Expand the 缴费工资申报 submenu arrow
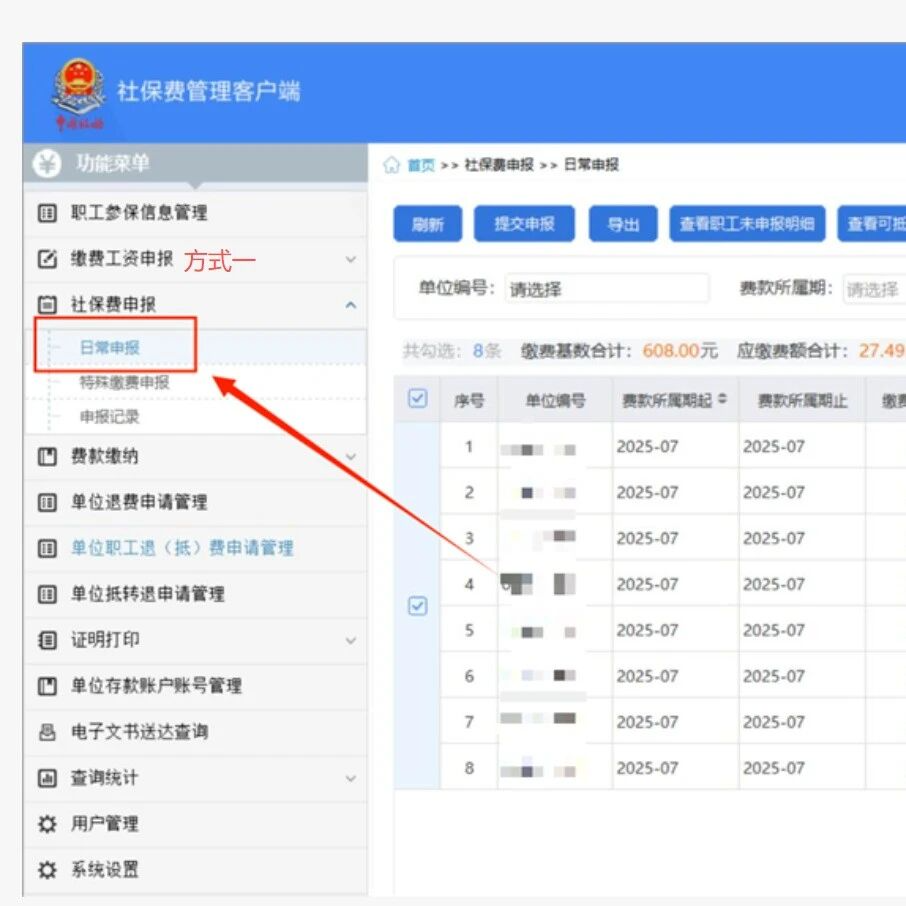 (x=350, y=260)
